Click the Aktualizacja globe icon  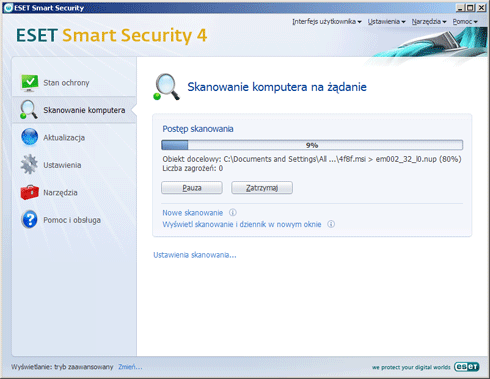[29, 137]
